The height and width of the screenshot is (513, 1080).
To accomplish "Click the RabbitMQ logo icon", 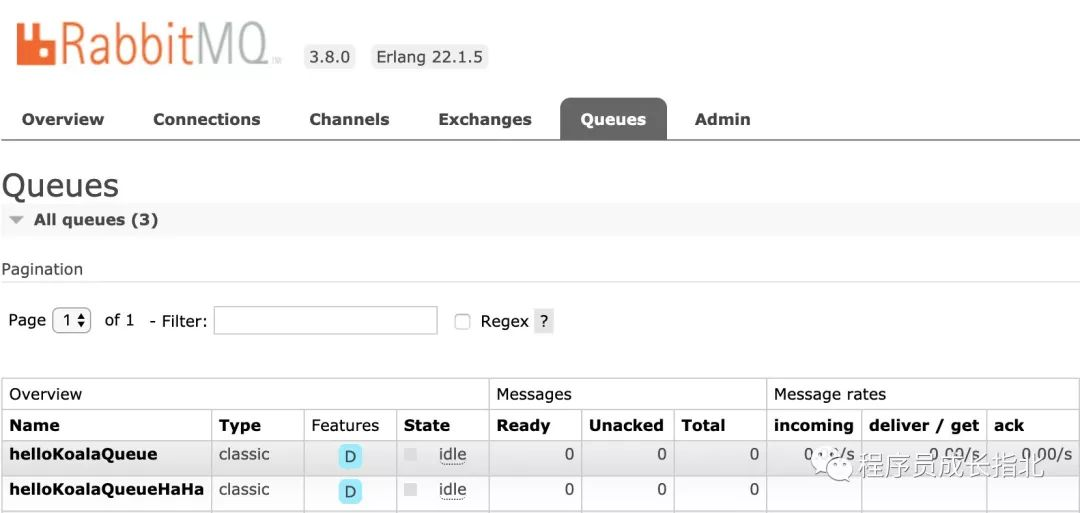I will point(37,44).
